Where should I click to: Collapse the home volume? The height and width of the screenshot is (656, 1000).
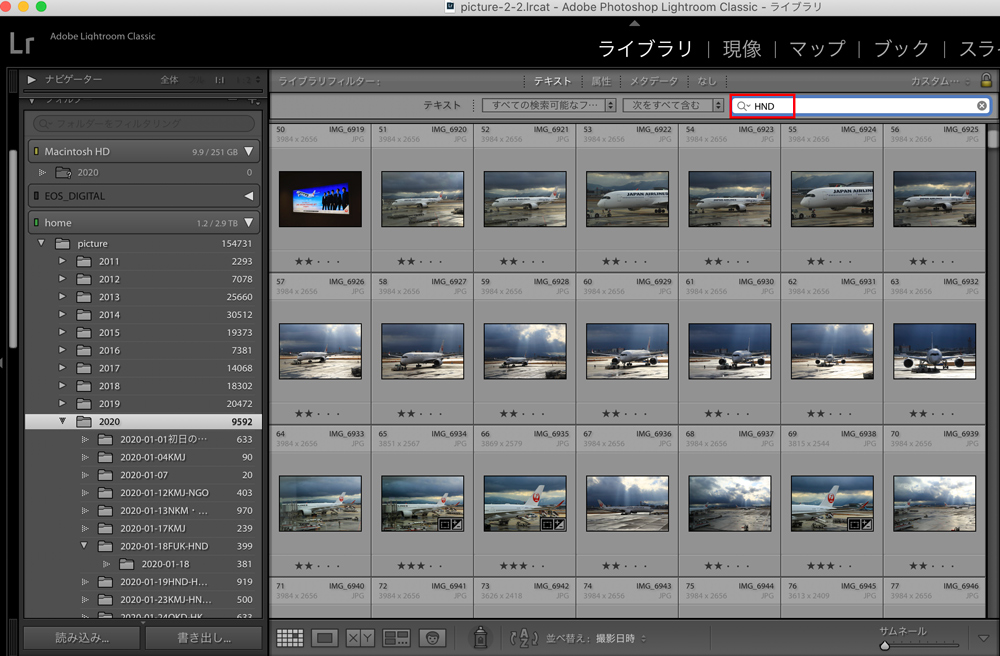pyautogui.click(x=249, y=222)
